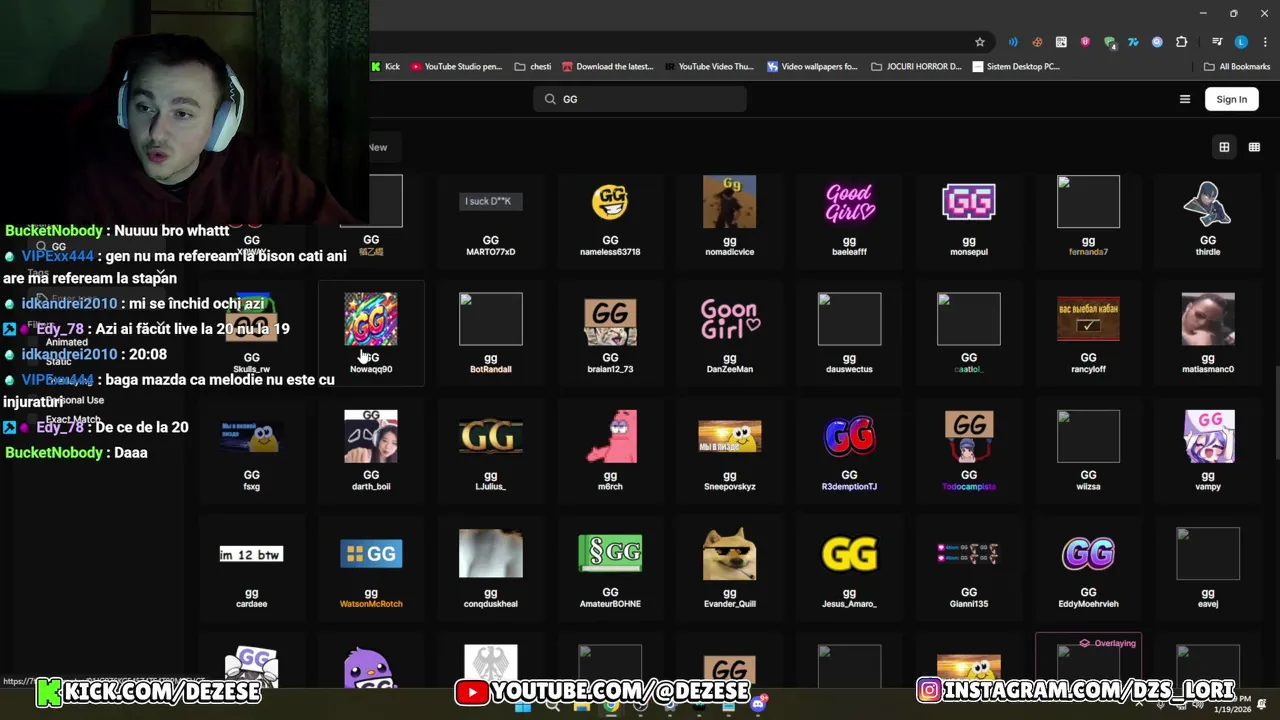Focus the emote search field containing GG
This screenshot has height=720, width=1280.
tap(640, 99)
